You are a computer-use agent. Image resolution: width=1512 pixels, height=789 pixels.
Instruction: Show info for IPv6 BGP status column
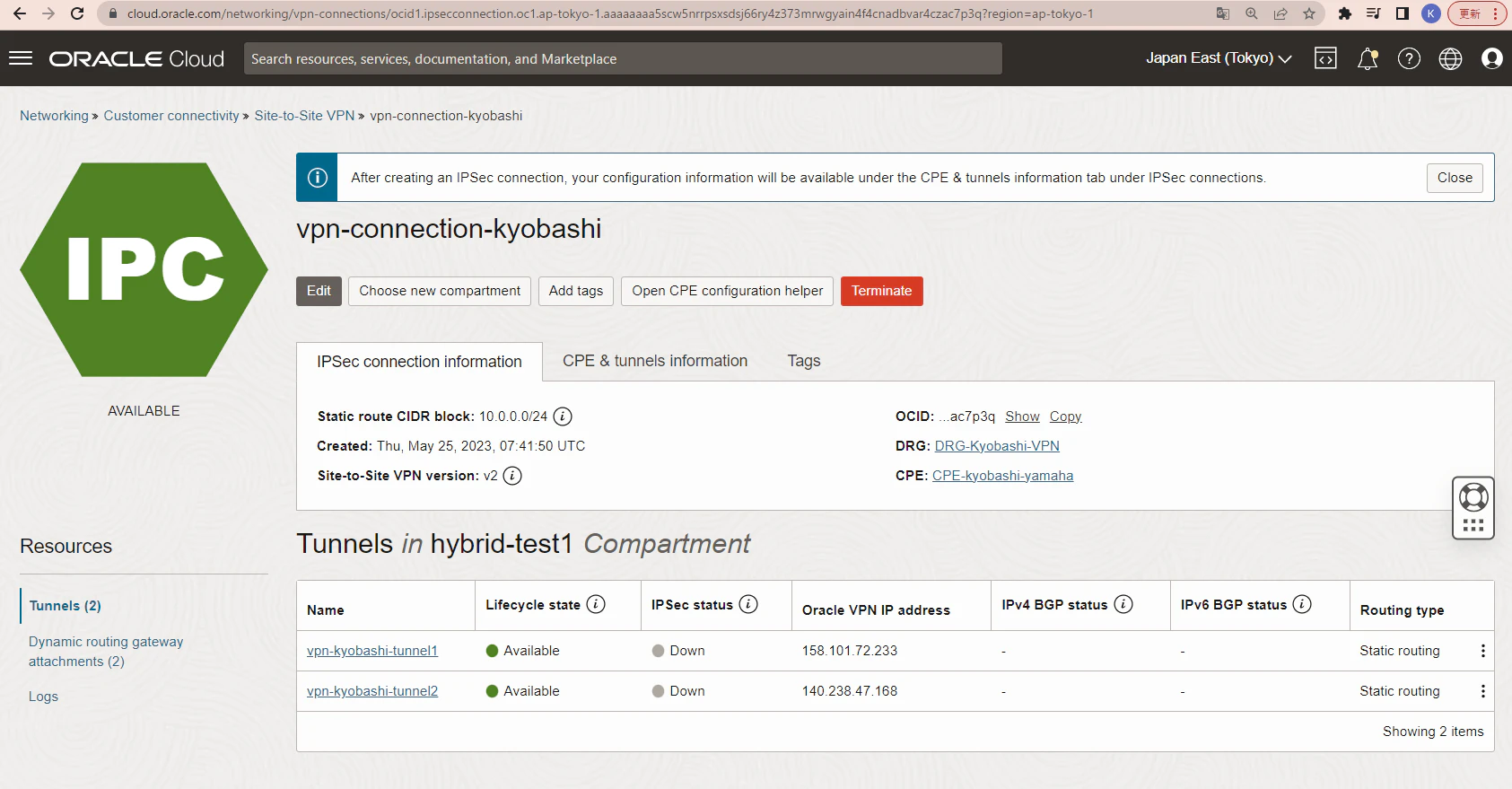[1302, 604]
